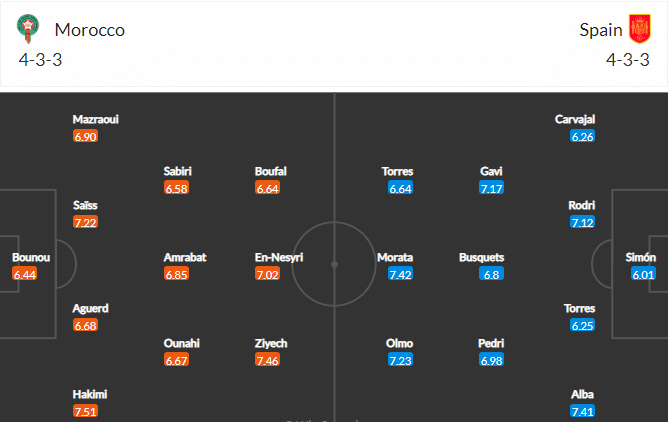Image resolution: width=668 pixels, height=422 pixels.
Task: Click the Spain team crest icon
Action: (x=640, y=29)
